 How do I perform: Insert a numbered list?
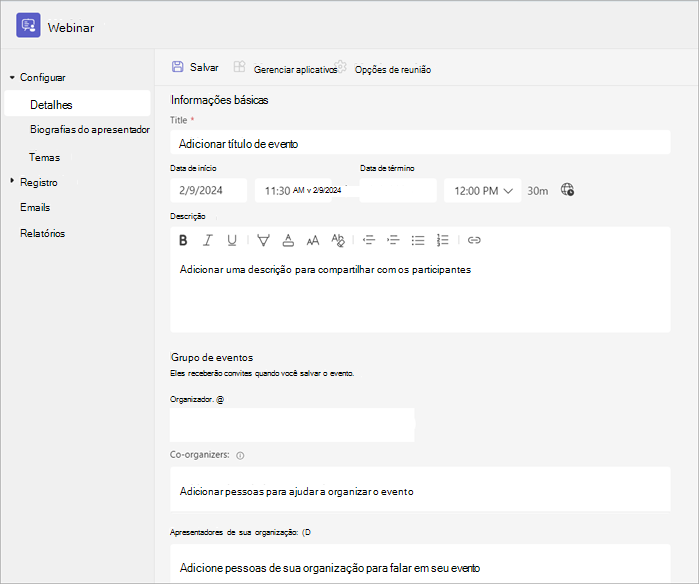tap(442, 240)
